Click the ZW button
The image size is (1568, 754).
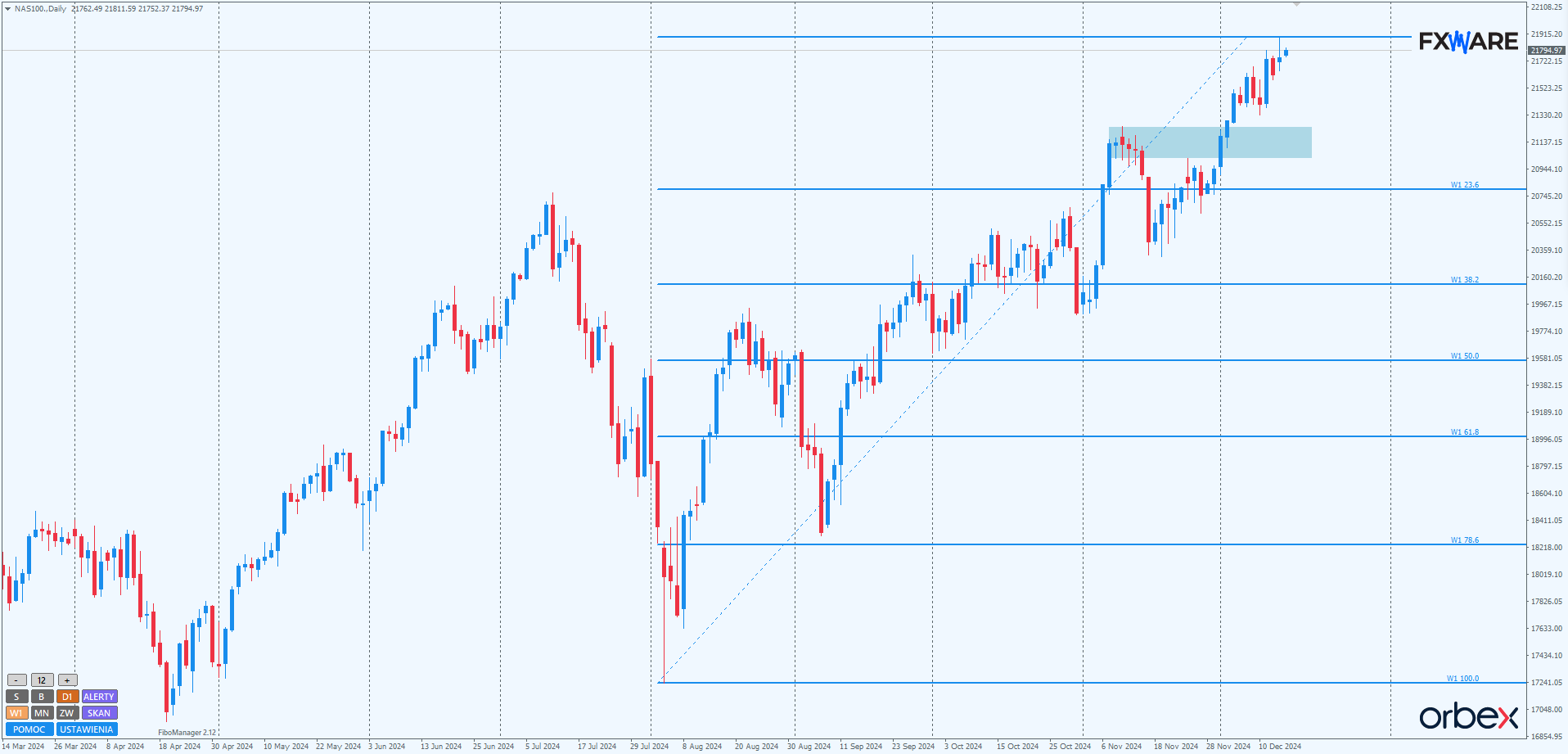point(67,713)
